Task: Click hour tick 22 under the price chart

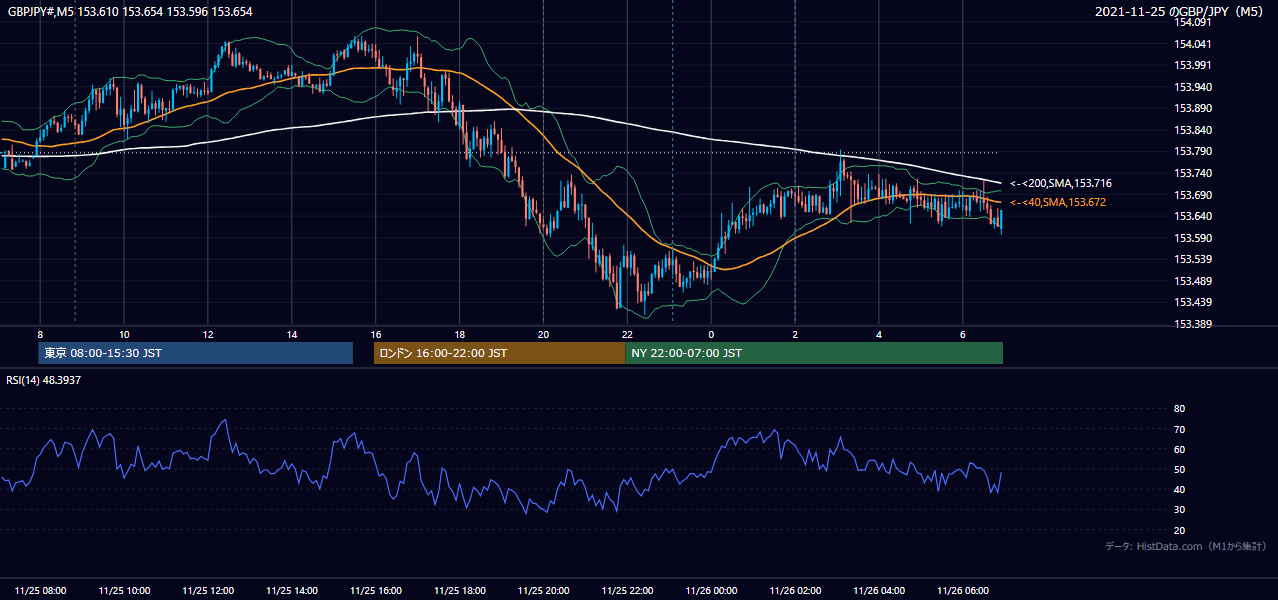Action: click(627, 334)
